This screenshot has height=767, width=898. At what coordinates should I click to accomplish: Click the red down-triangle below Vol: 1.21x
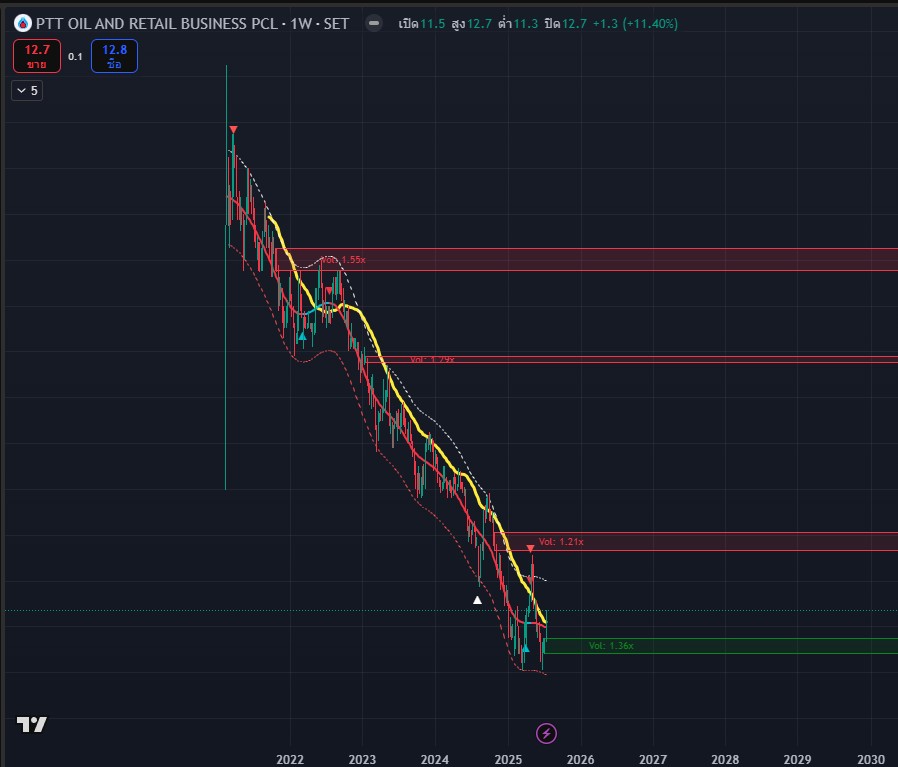coord(530,549)
